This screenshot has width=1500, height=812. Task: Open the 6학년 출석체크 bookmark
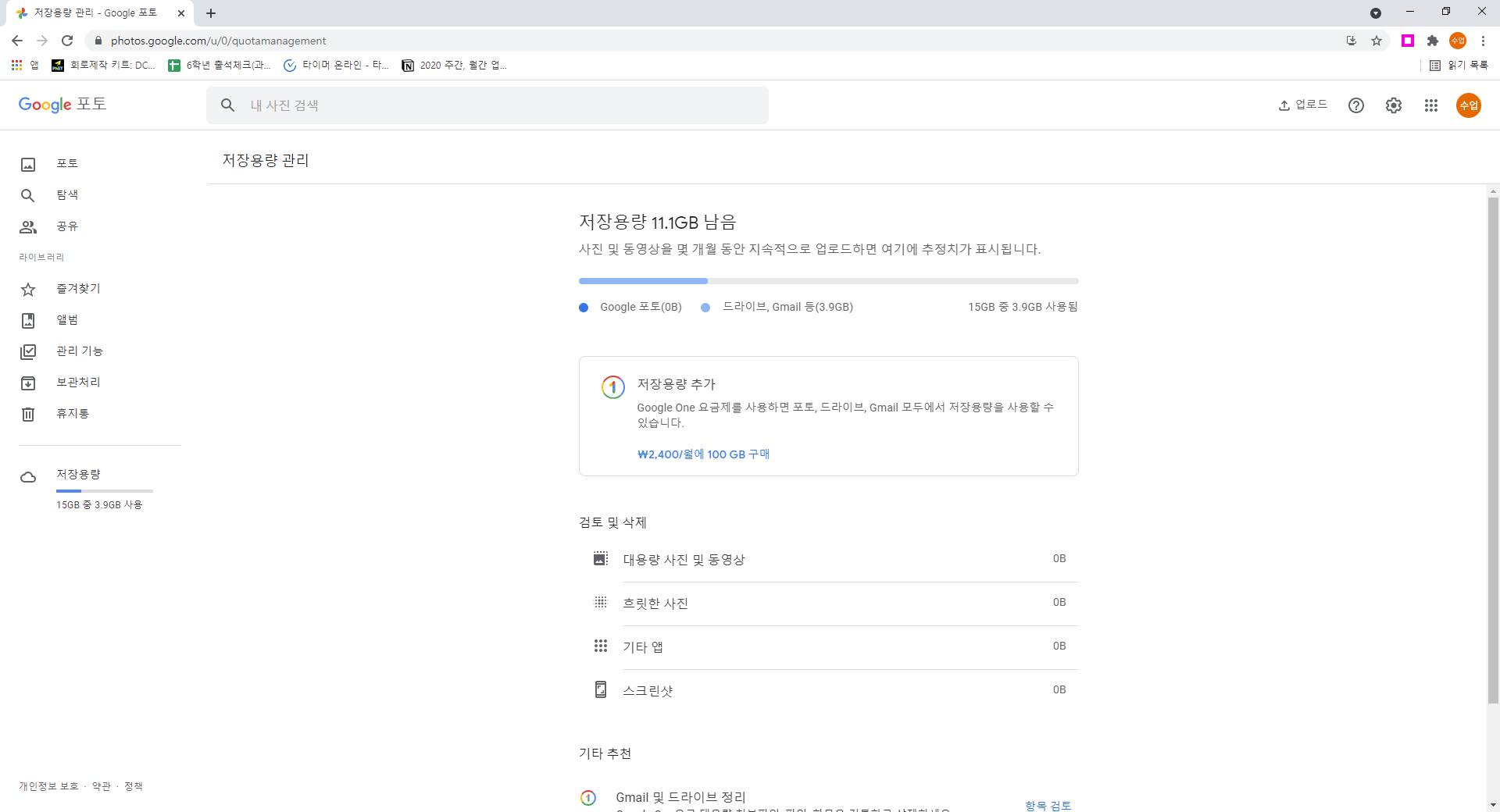tap(220, 66)
